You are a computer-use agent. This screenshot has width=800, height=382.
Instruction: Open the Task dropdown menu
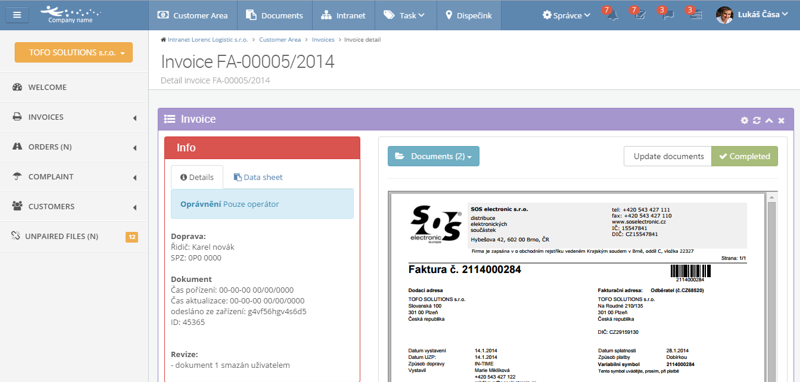[x=404, y=15]
